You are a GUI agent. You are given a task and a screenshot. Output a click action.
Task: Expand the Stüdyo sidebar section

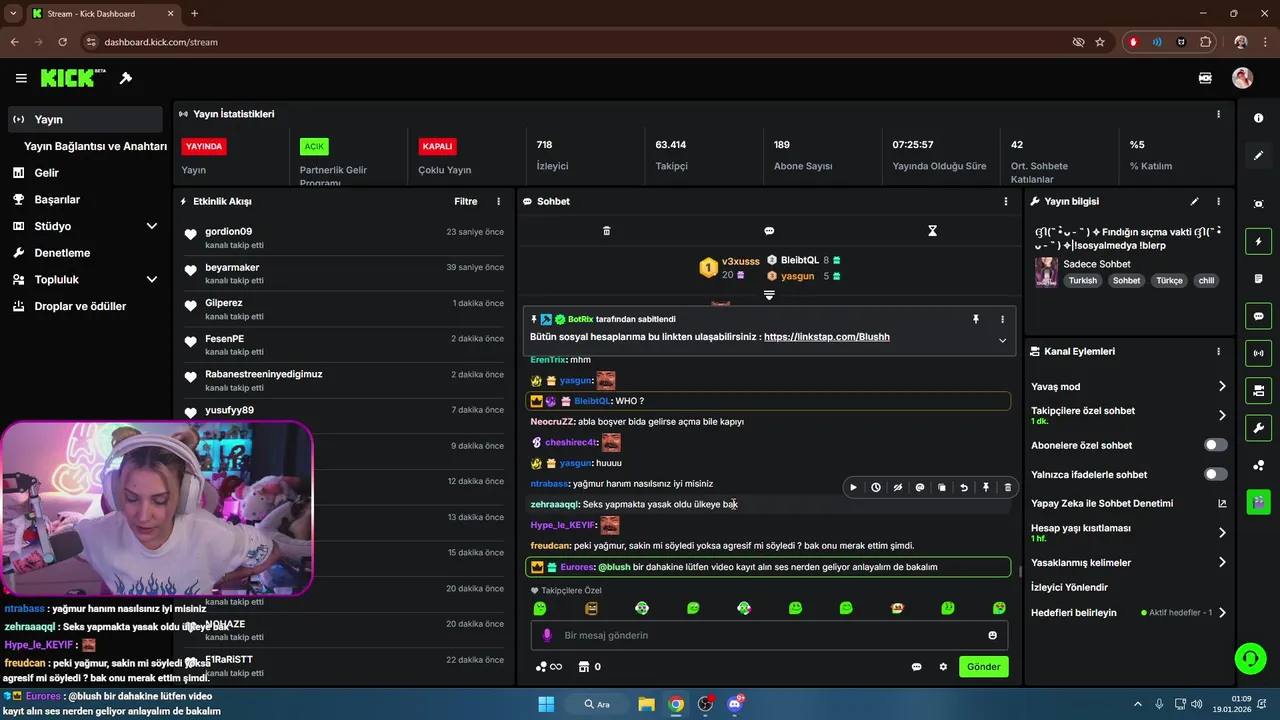tap(152, 226)
